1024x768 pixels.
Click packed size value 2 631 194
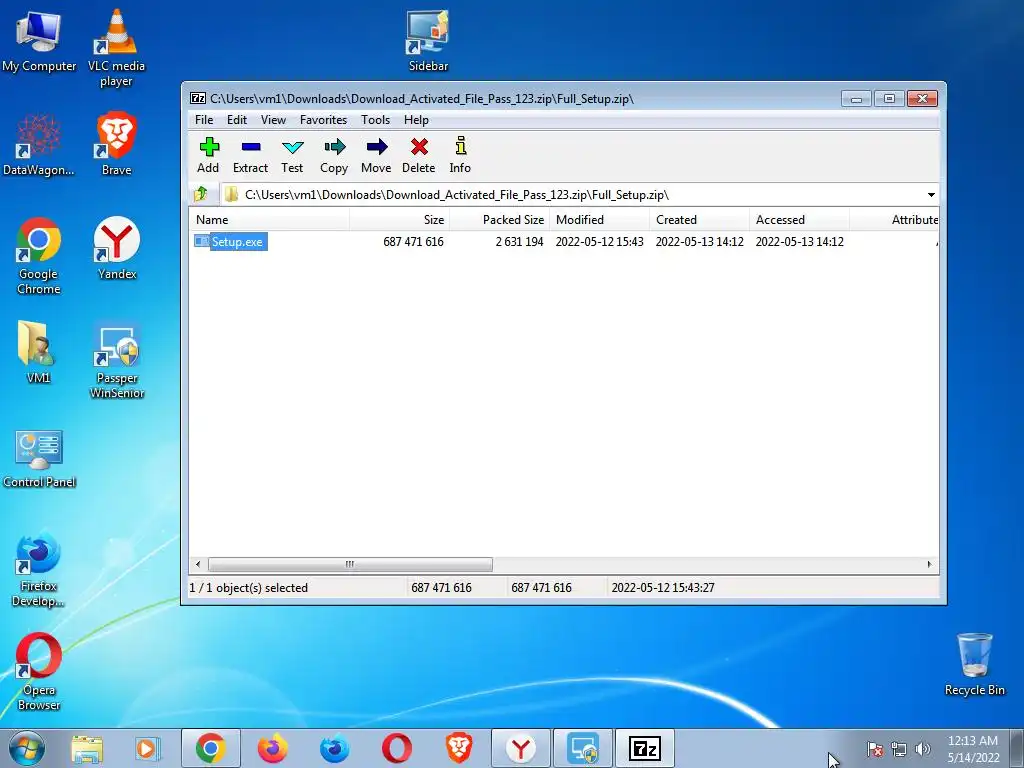[x=519, y=242]
